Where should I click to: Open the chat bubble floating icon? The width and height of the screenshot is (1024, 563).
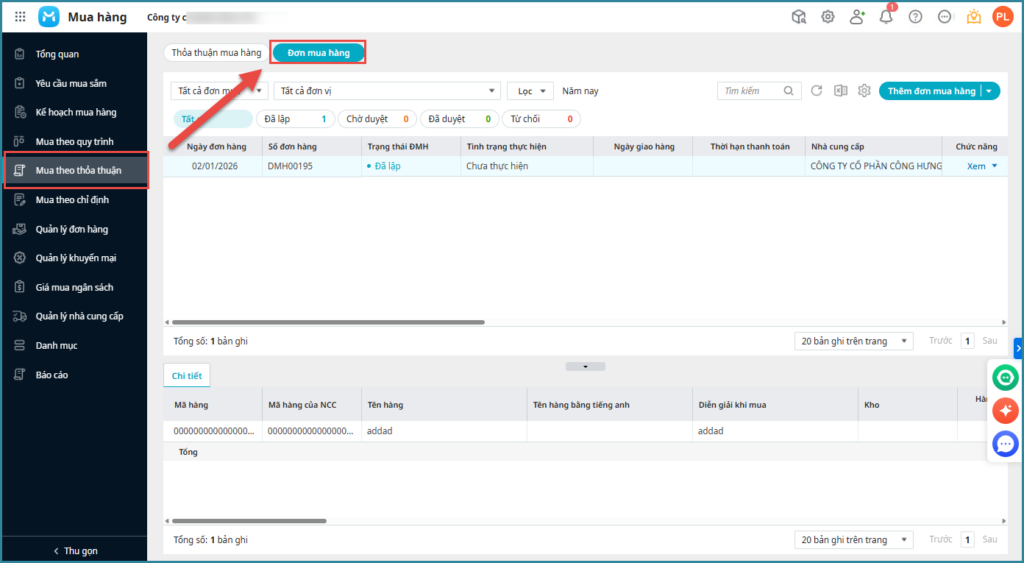coord(1005,443)
